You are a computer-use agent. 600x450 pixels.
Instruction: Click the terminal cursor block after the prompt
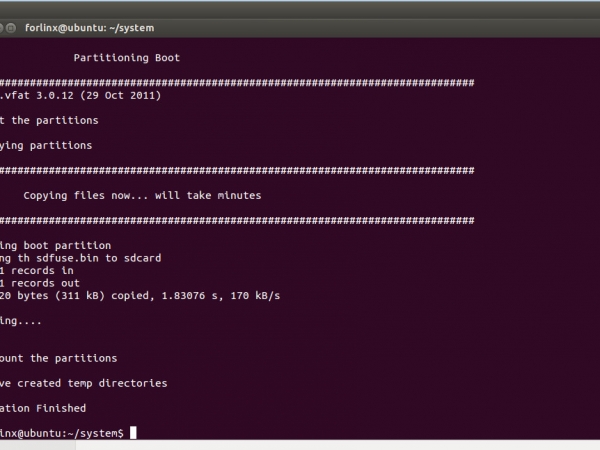(133, 433)
